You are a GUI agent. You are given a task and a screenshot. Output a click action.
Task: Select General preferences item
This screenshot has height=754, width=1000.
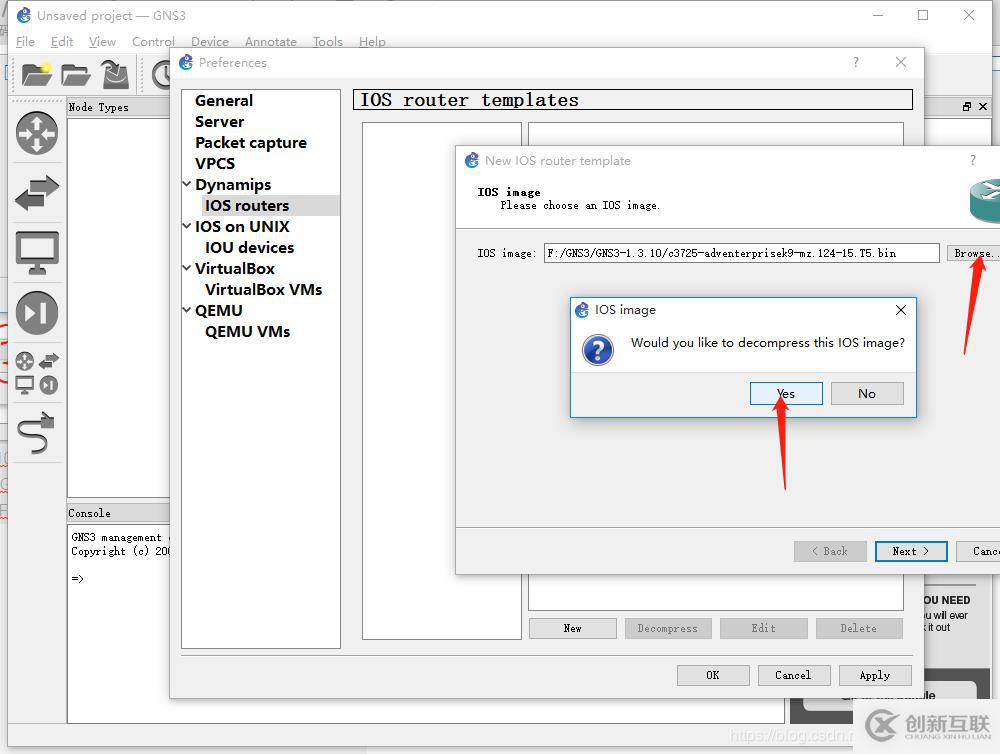[x=224, y=101]
